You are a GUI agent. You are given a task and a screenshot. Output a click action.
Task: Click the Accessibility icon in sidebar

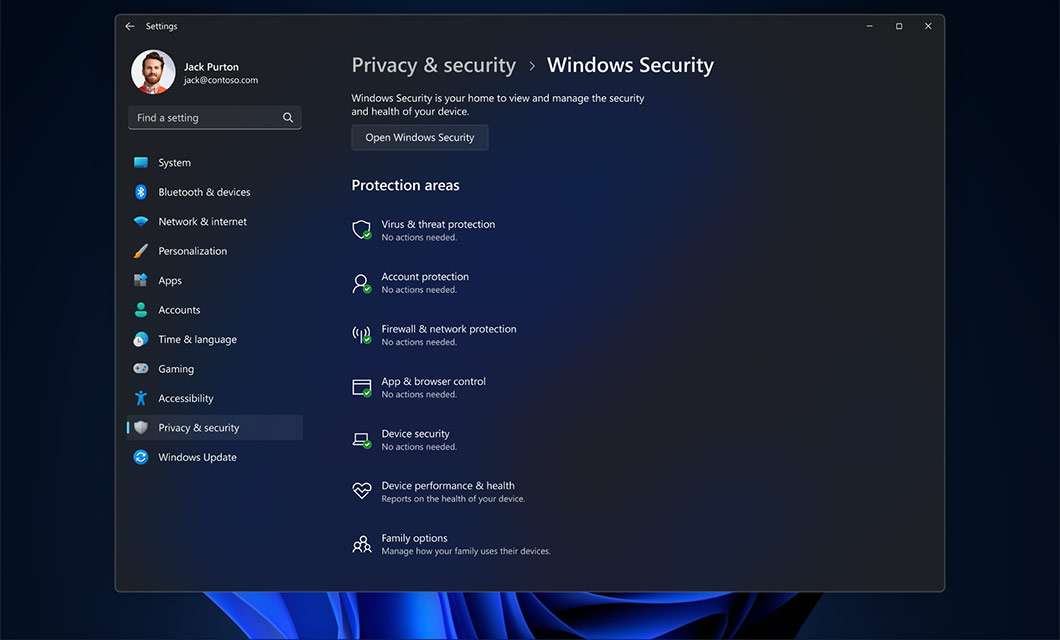(x=140, y=398)
